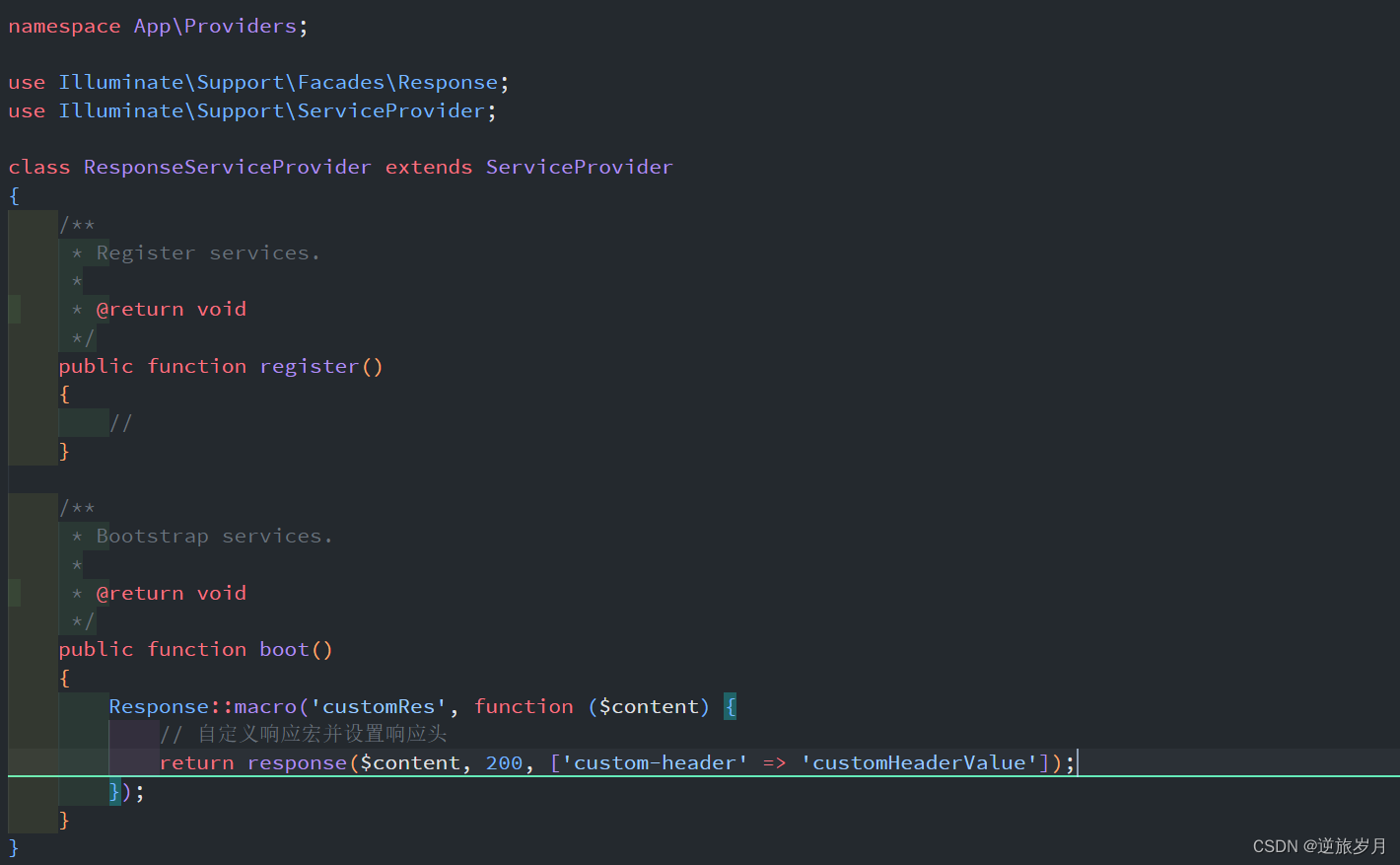Click the 'function' keyword of the closure
Image resolution: width=1400 pixels, height=865 pixels.
pos(524,707)
